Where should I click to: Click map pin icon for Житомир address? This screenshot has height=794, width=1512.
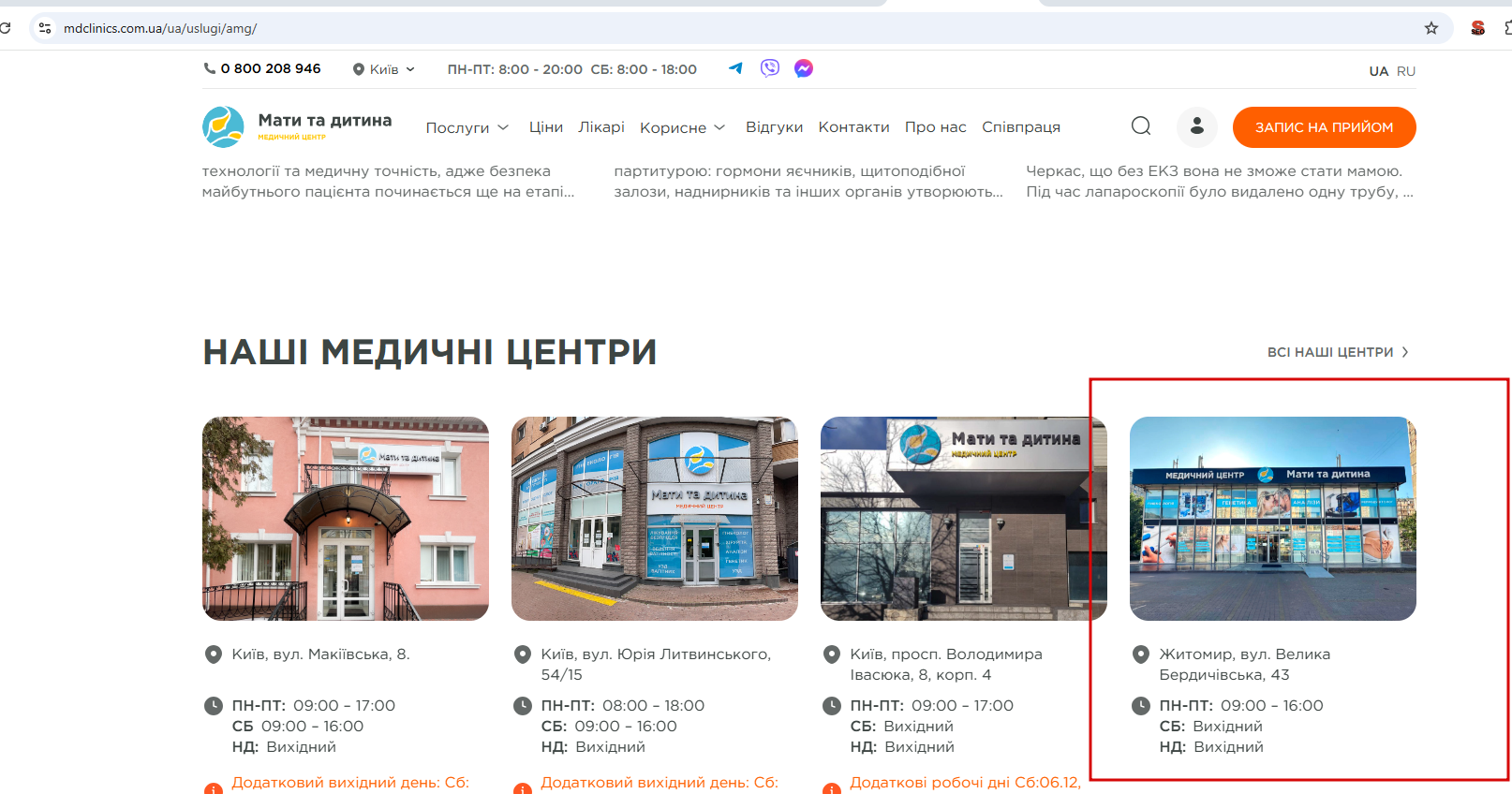click(x=1141, y=654)
